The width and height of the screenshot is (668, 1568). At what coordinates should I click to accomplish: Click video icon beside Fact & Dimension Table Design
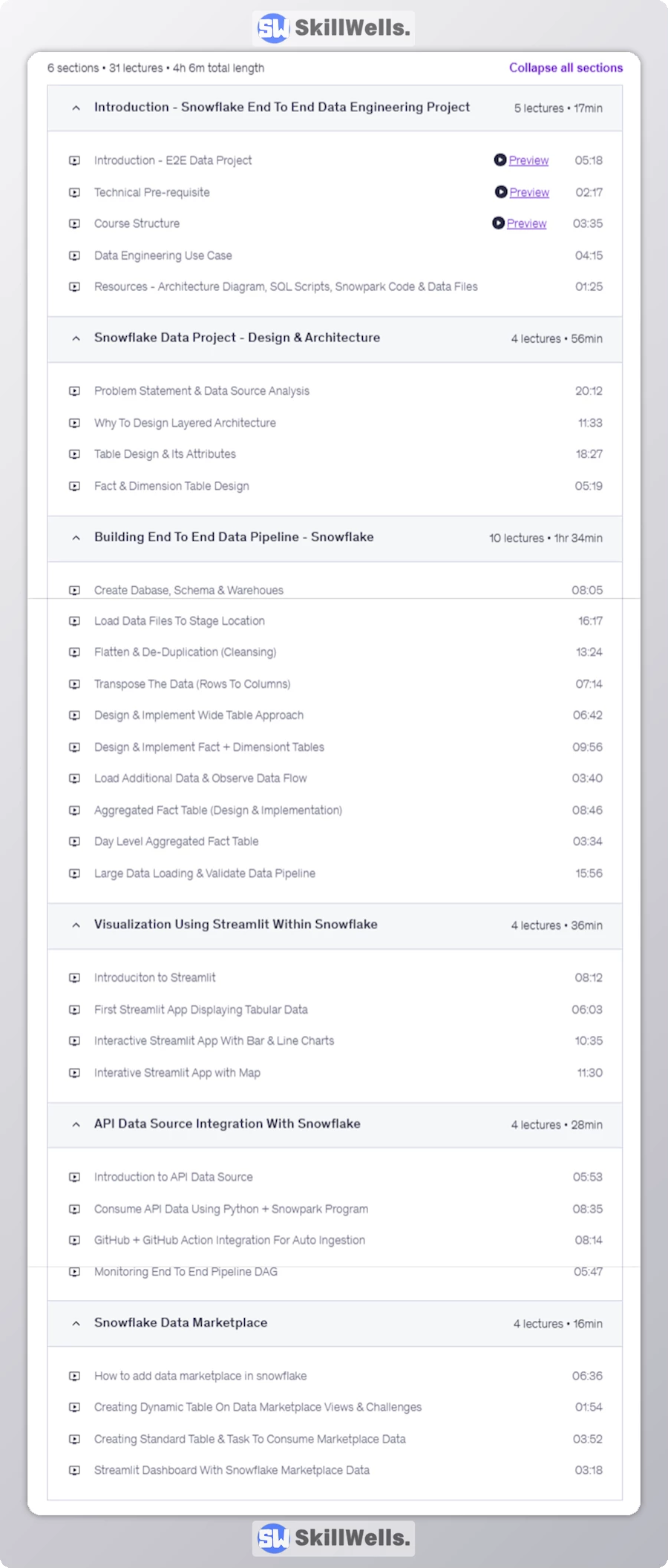pyautogui.click(x=74, y=486)
